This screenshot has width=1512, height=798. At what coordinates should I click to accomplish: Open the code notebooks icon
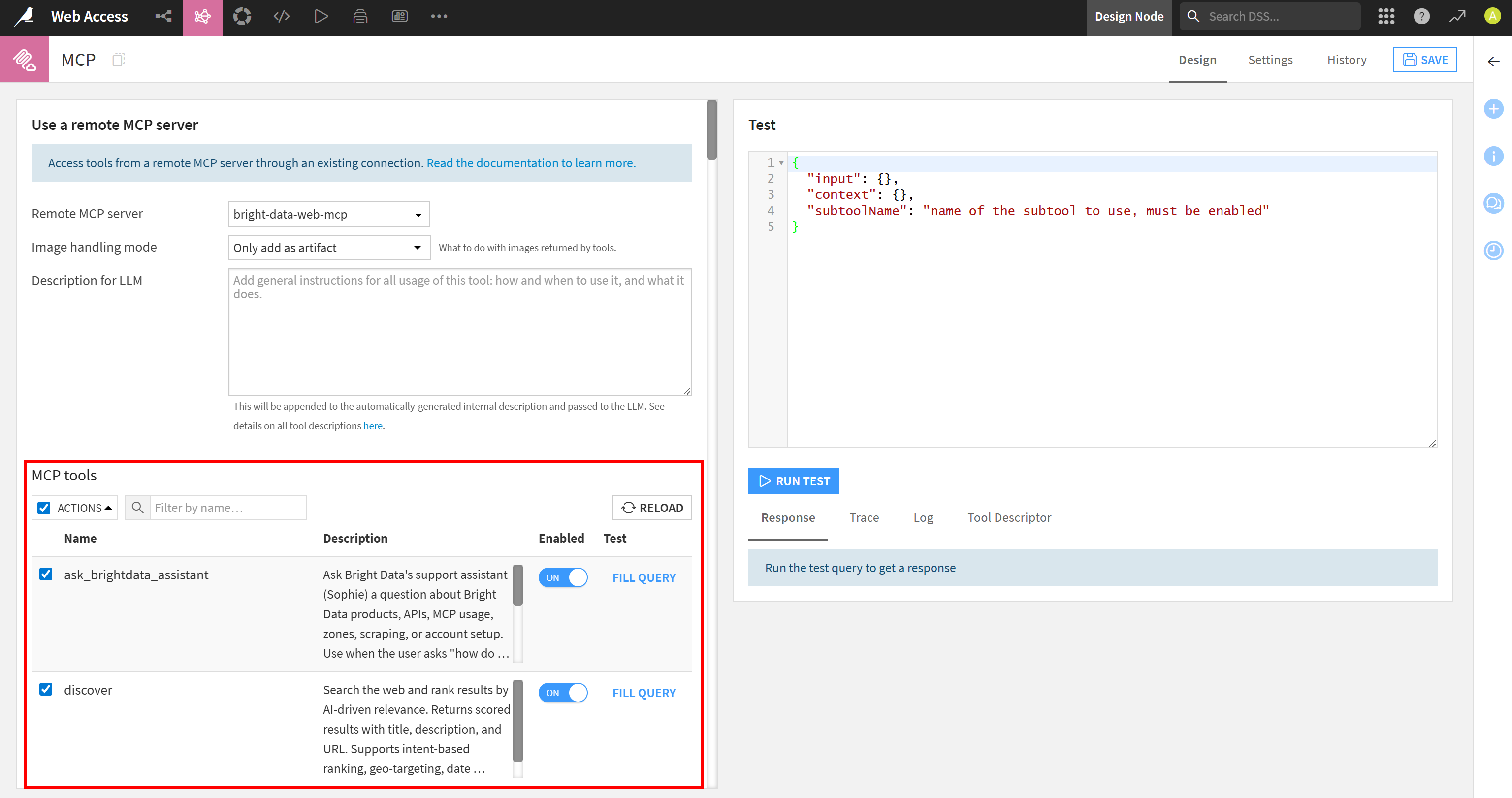[282, 16]
